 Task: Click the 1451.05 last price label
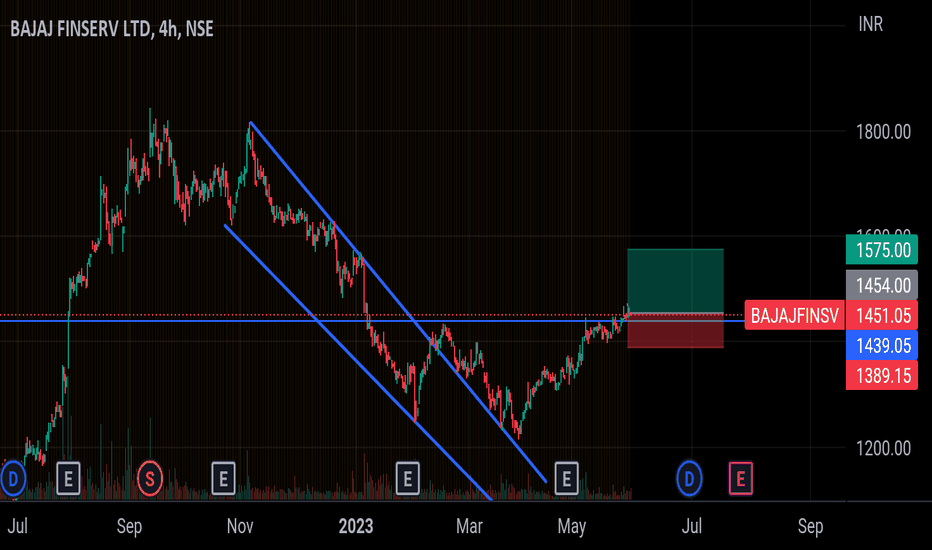pyautogui.click(x=882, y=315)
